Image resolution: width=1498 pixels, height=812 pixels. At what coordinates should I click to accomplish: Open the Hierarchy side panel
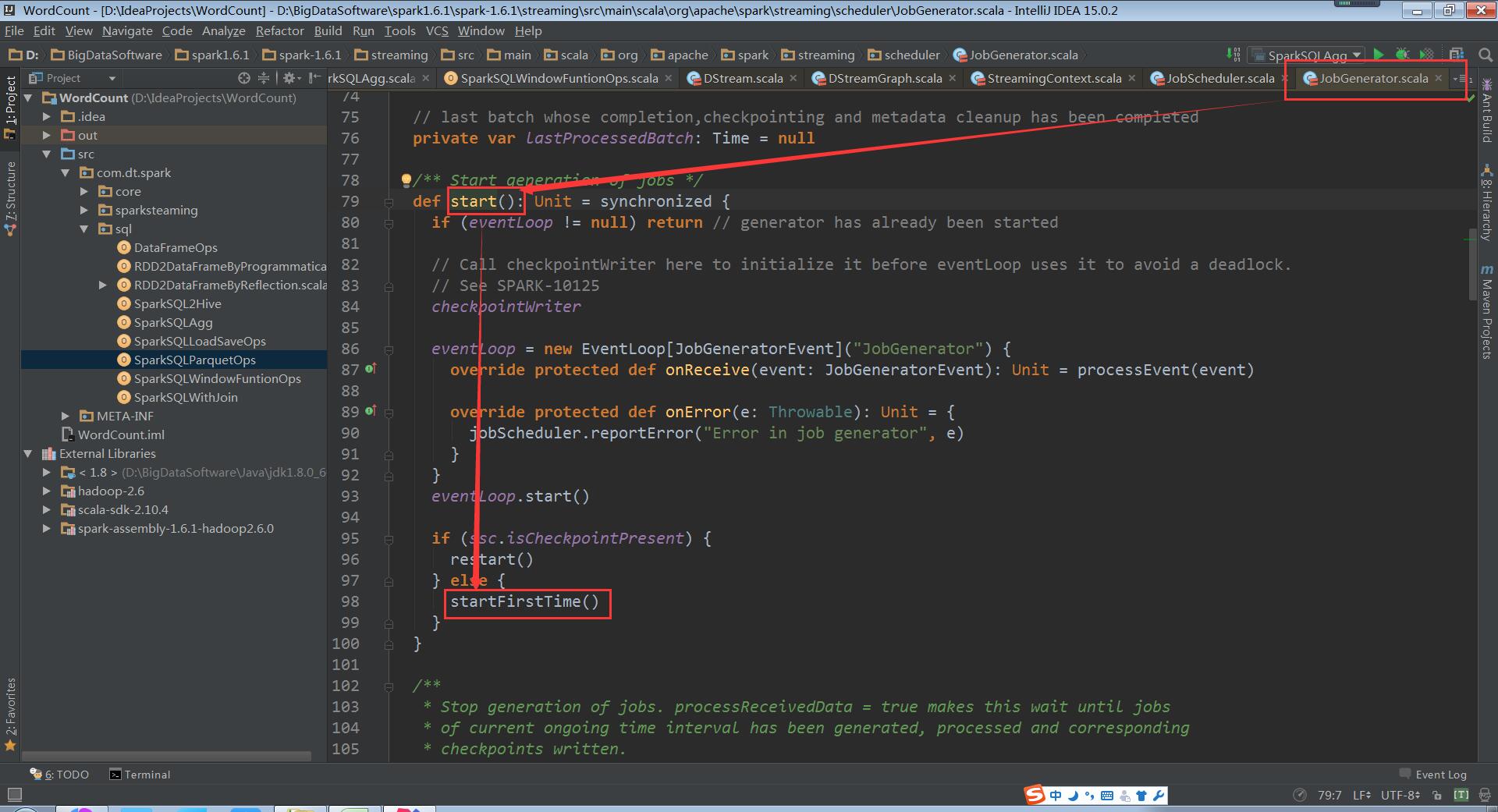[1487, 202]
